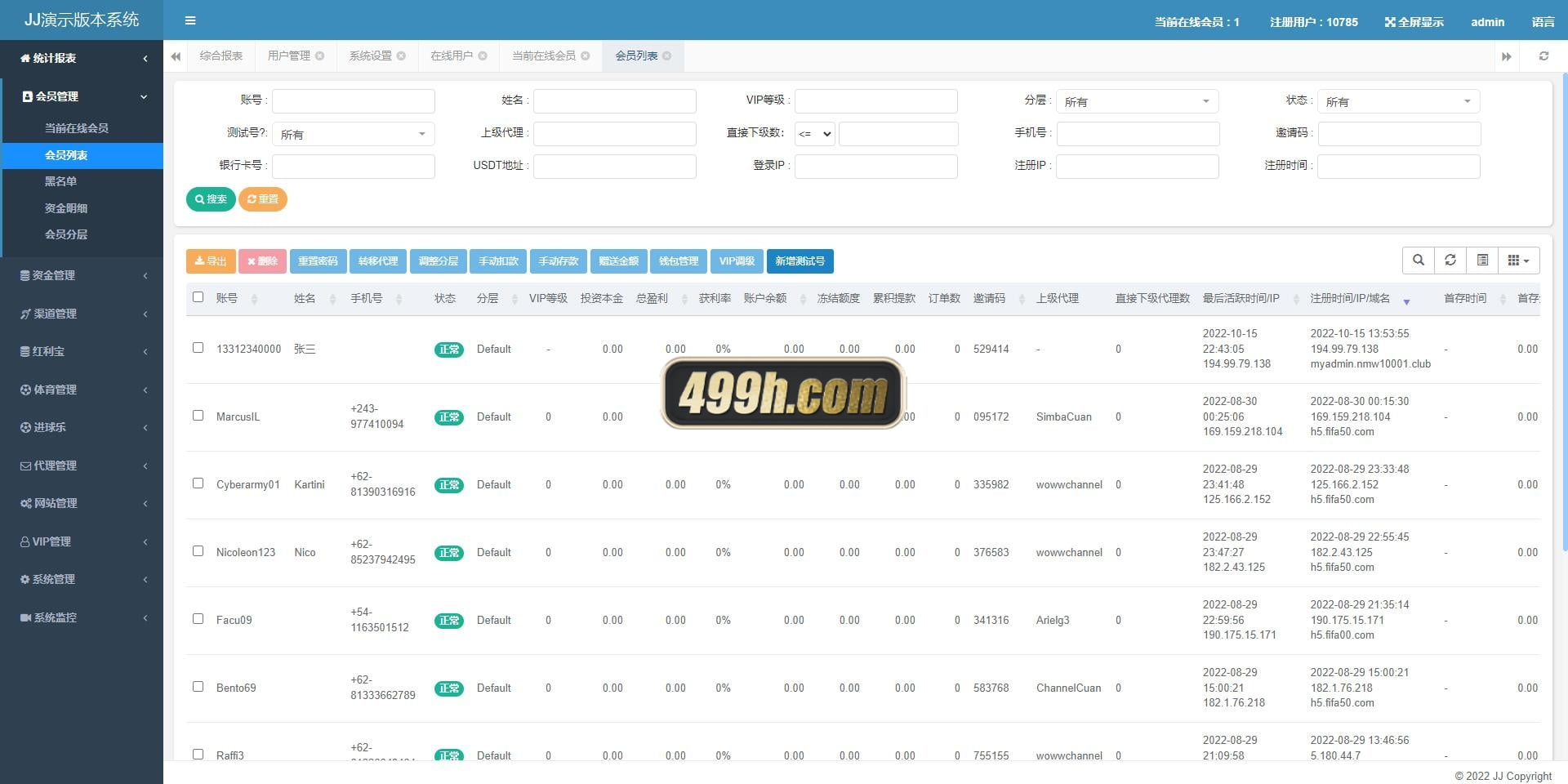Image resolution: width=1568 pixels, height=784 pixels.
Task: Sort by the 手机号 column sort icon
Action: click(x=399, y=299)
